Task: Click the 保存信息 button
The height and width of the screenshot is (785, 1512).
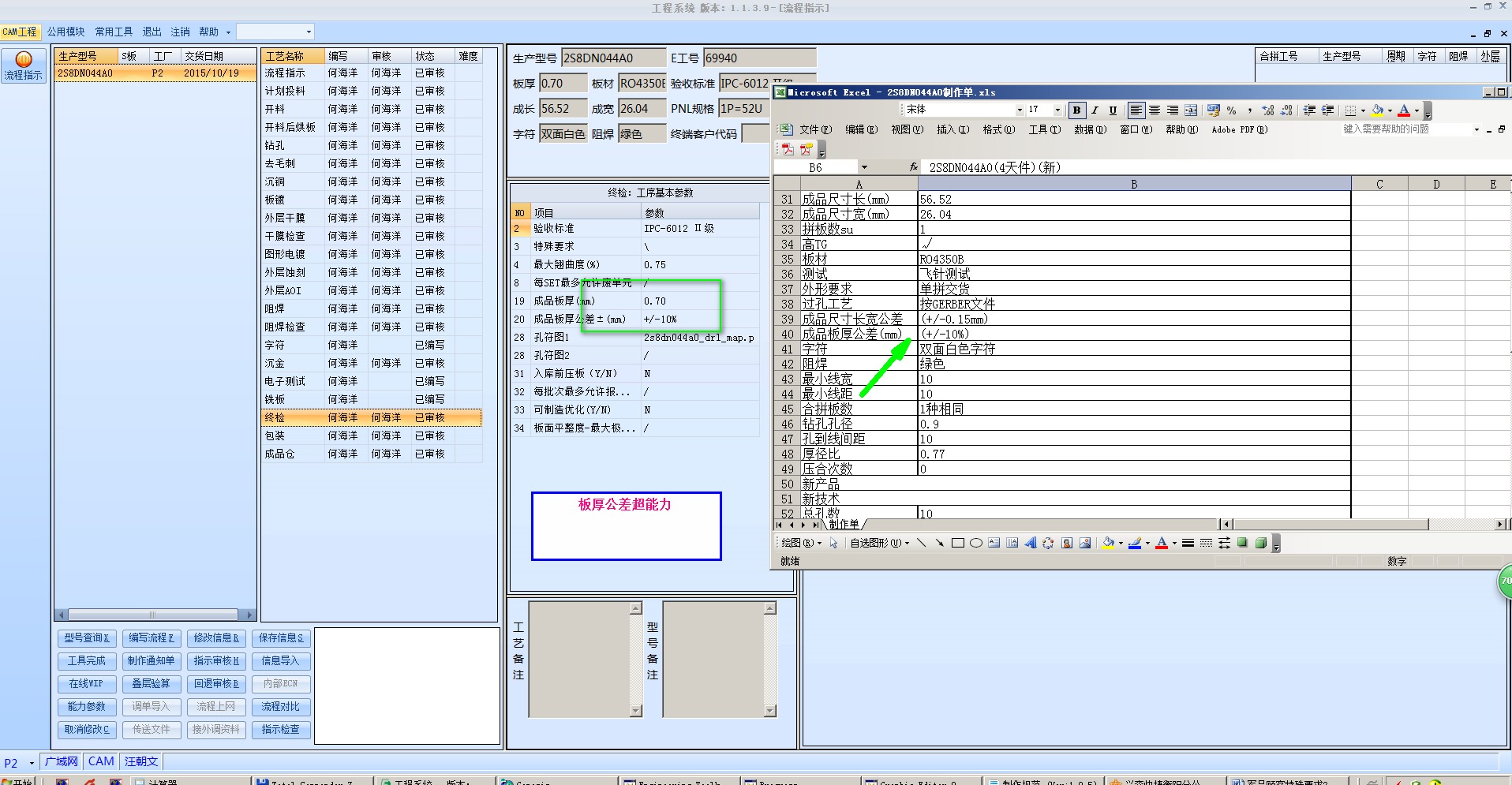Action: click(x=281, y=638)
